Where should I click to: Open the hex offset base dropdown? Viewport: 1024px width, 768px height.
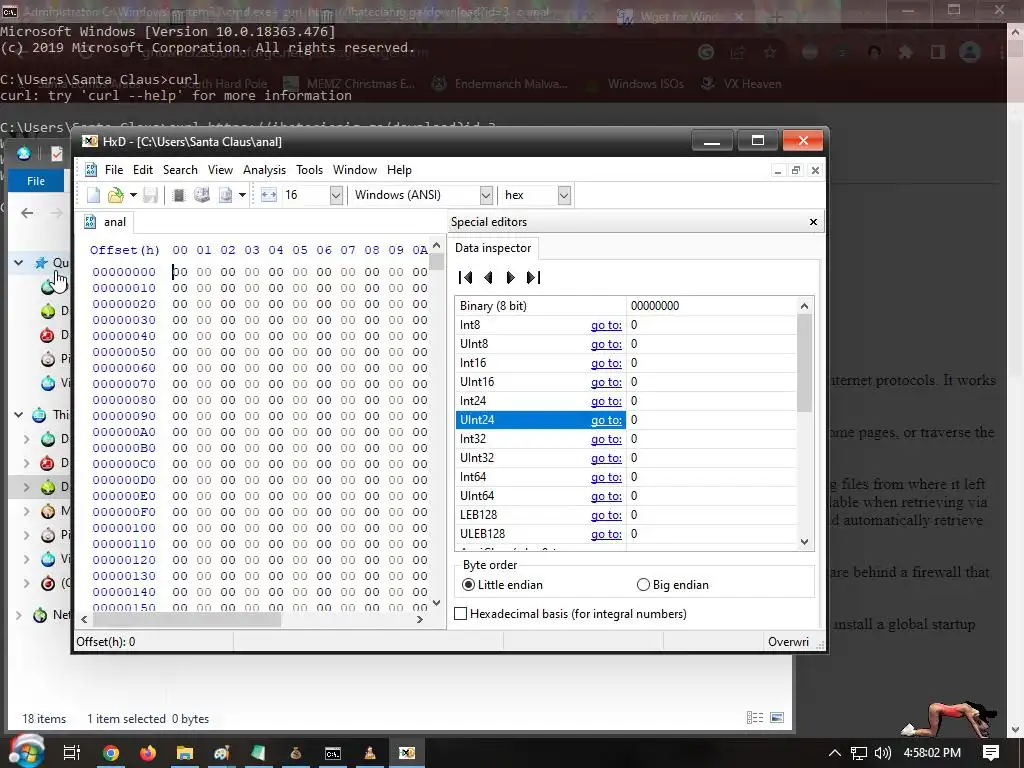564,195
